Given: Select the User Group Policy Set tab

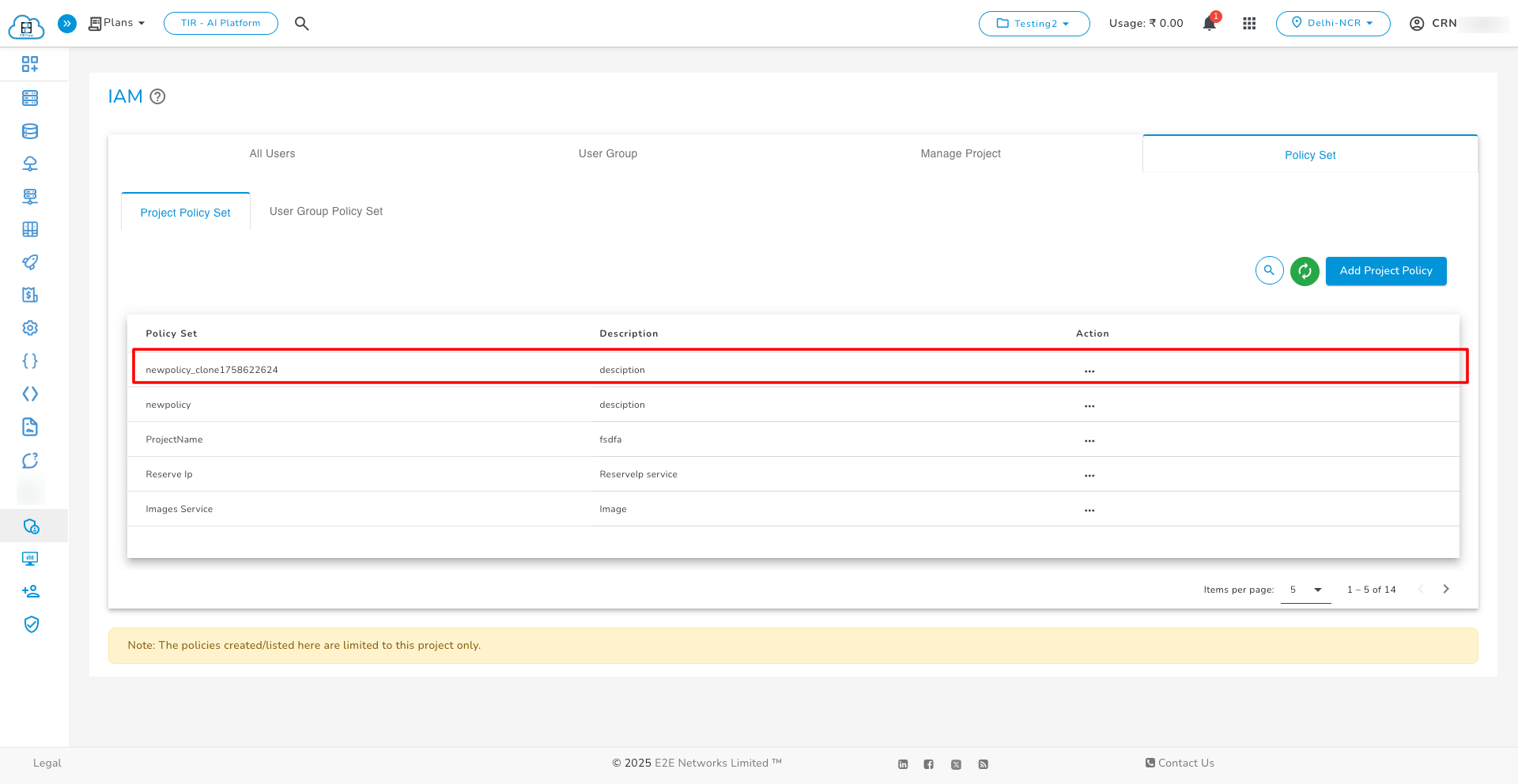Looking at the screenshot, I should 326,211.
